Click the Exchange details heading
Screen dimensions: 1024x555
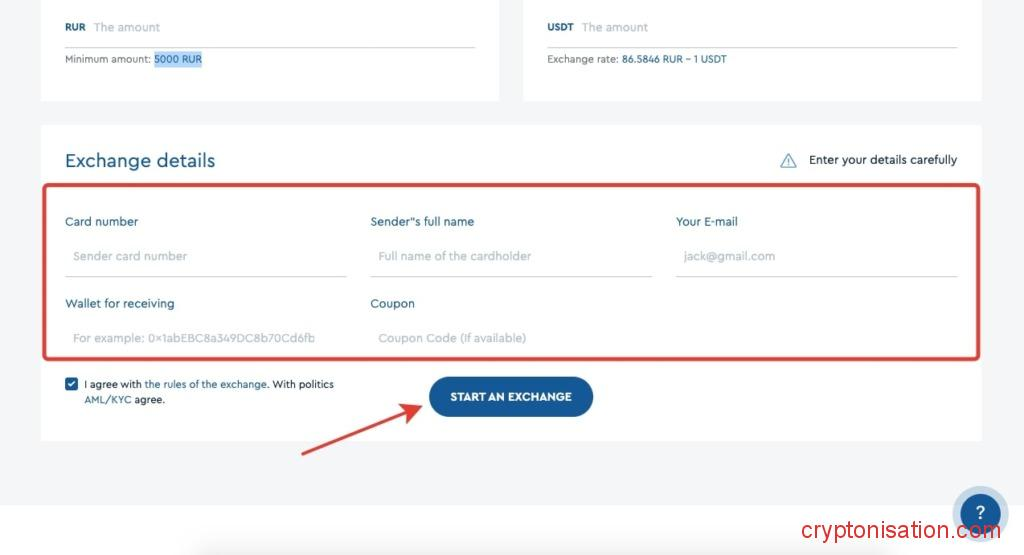(140, 161)
